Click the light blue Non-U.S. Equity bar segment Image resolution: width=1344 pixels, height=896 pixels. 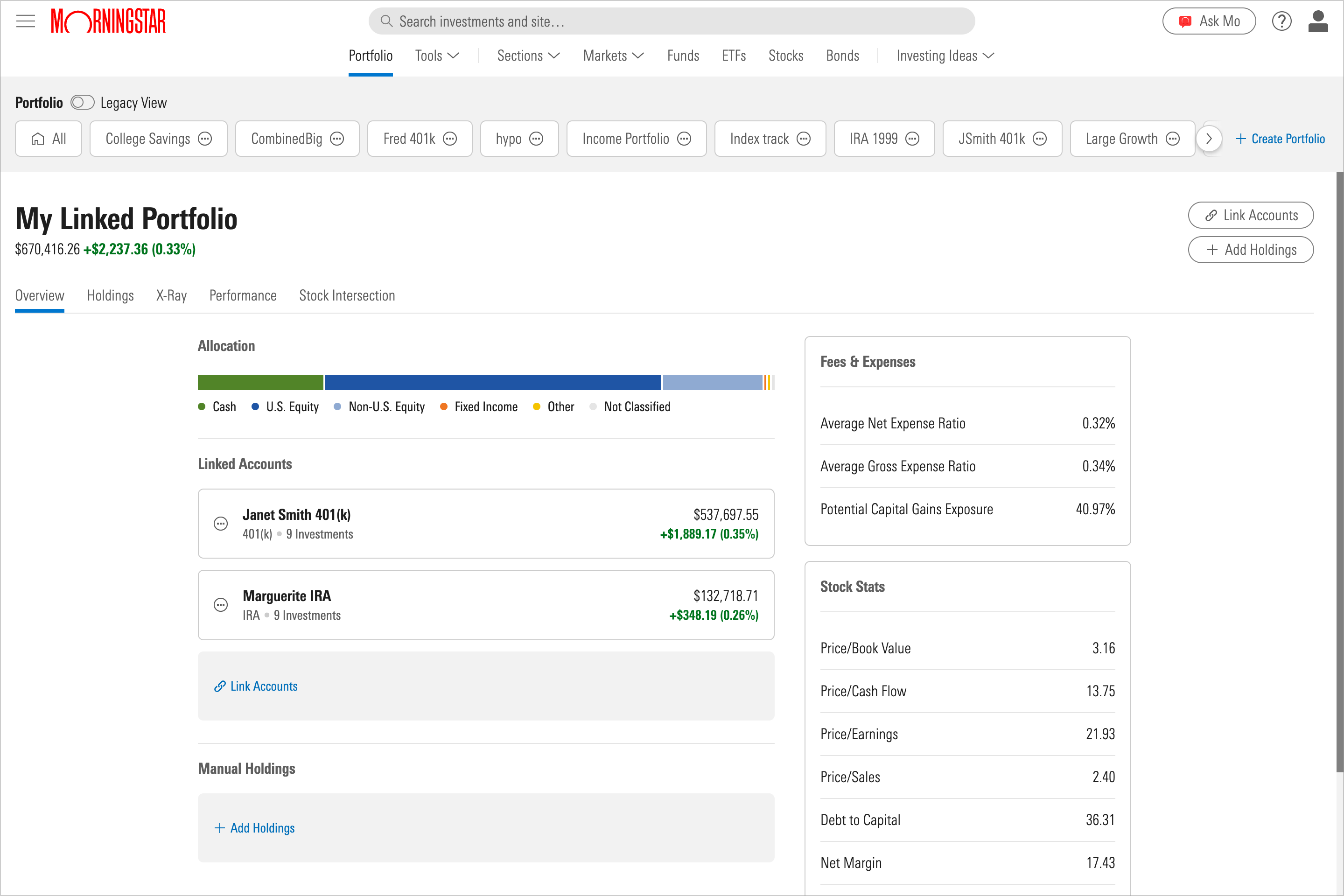(x=713, y=383)
